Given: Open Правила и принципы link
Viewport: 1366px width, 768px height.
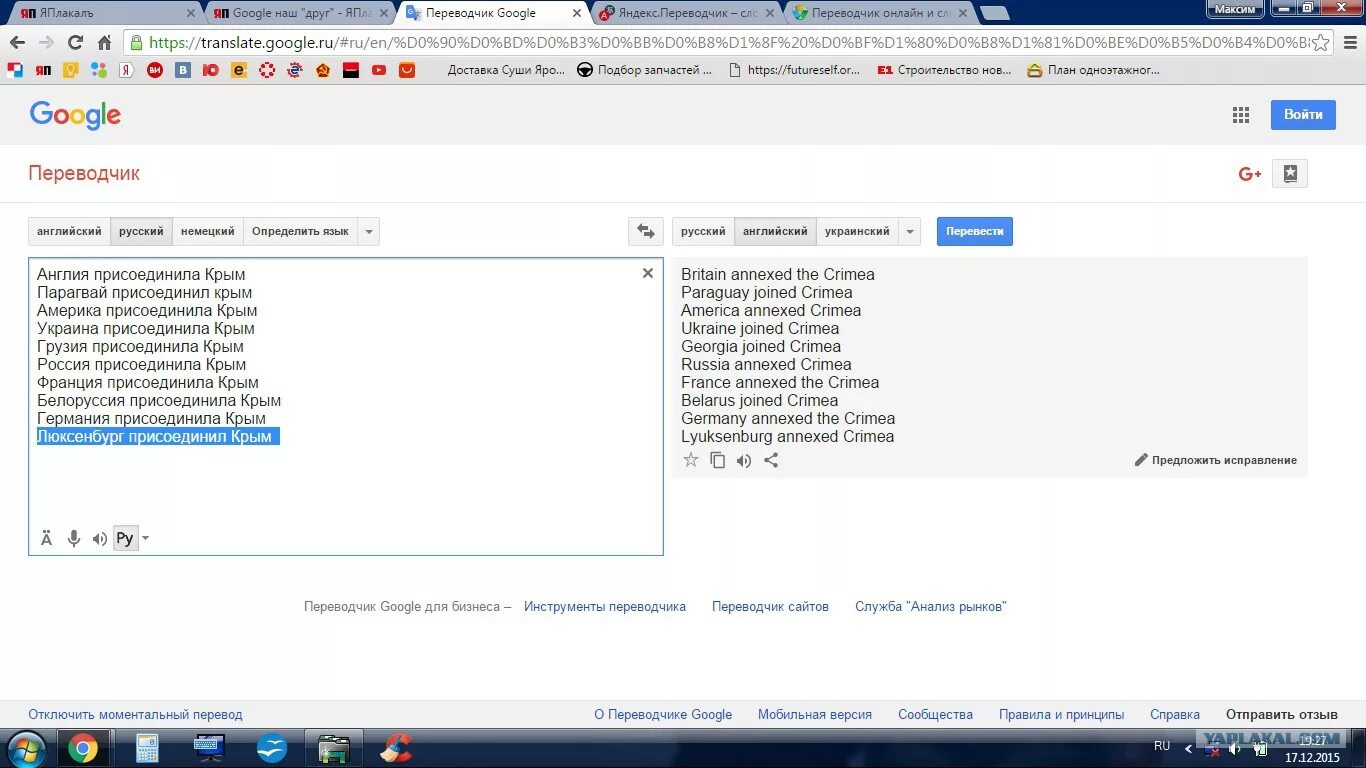Looking at the screenshot, I should point(1061,714).
